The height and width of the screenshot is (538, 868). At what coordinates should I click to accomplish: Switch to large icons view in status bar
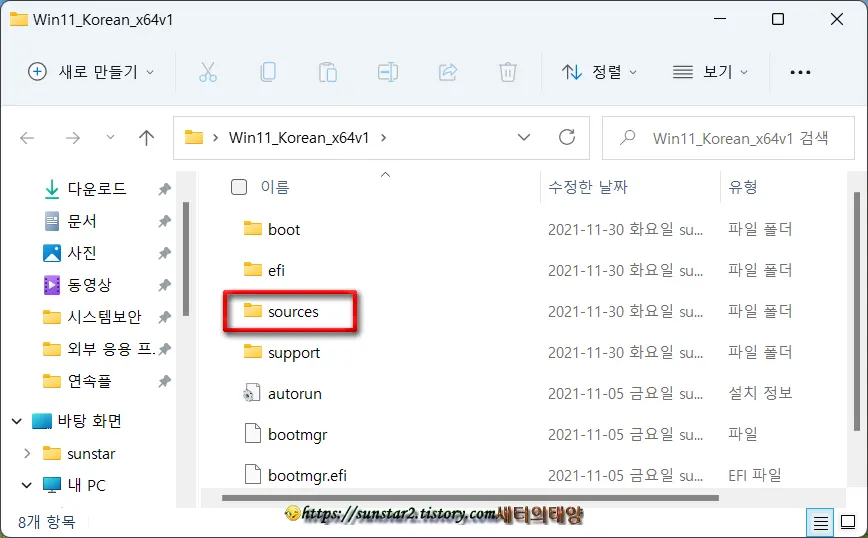pos(848,522)
